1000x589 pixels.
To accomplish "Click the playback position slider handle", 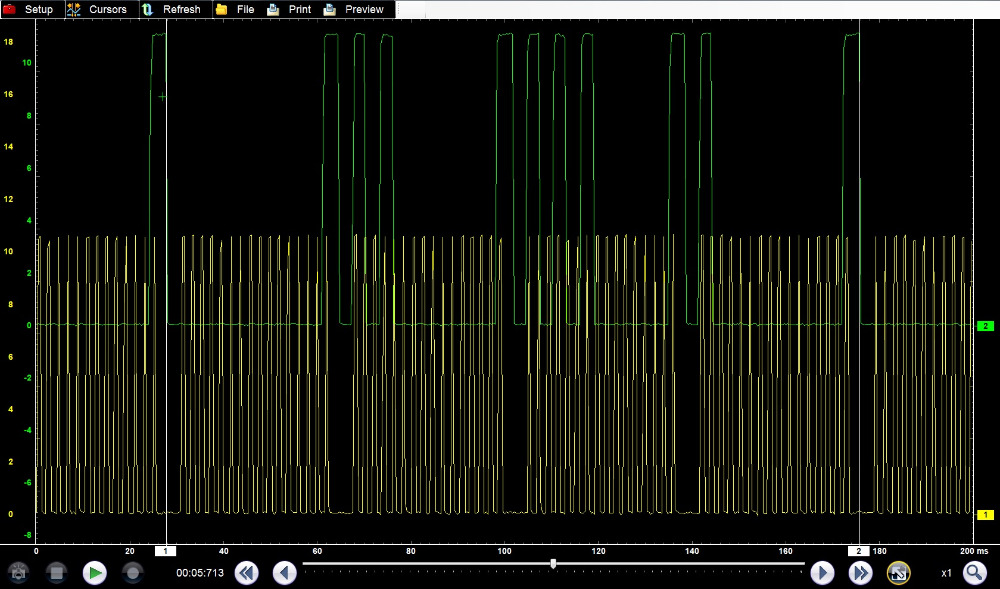I will (x=553, y=564).
